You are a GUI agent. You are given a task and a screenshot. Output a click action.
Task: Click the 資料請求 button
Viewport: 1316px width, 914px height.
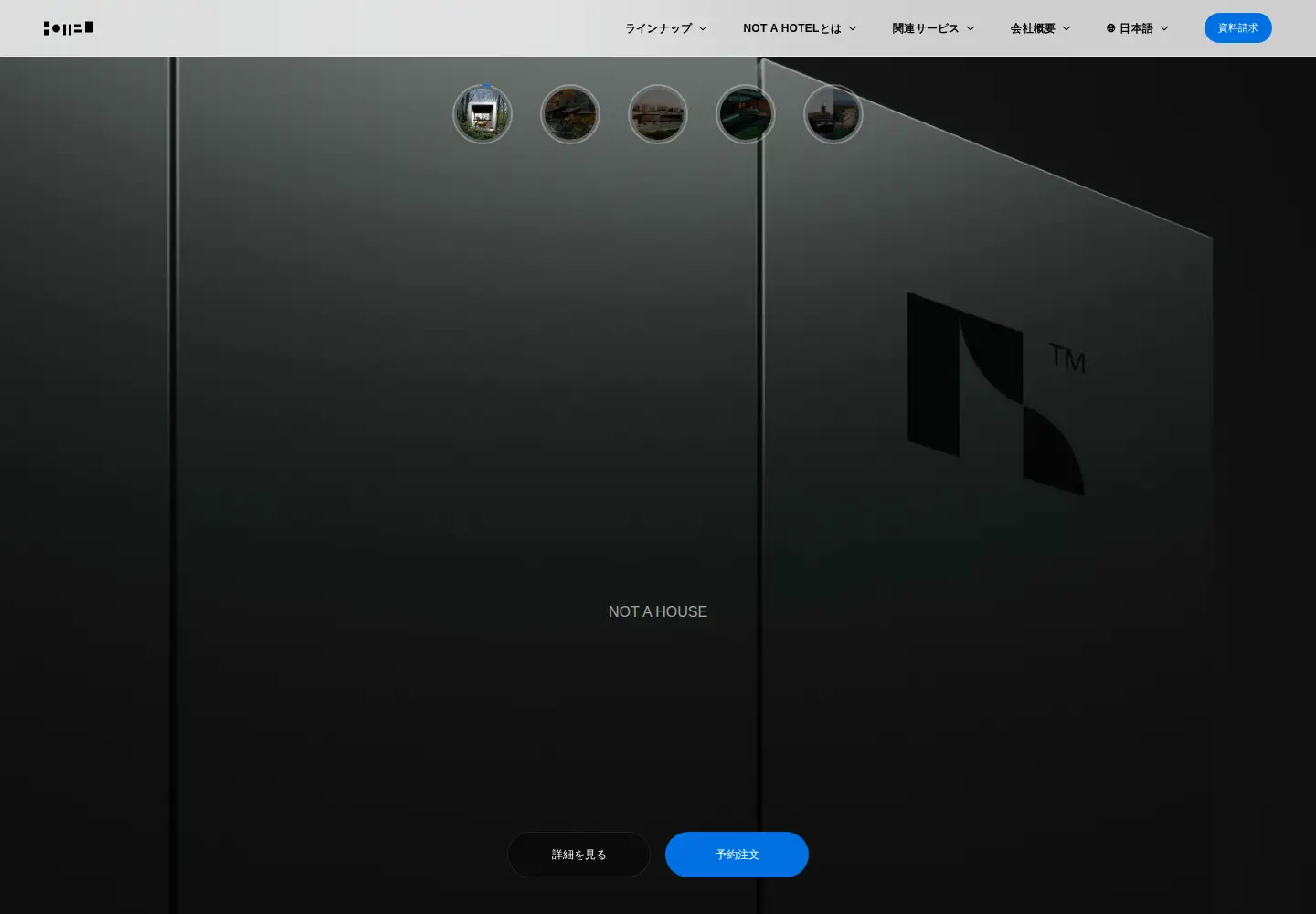tap(1237, 27)
